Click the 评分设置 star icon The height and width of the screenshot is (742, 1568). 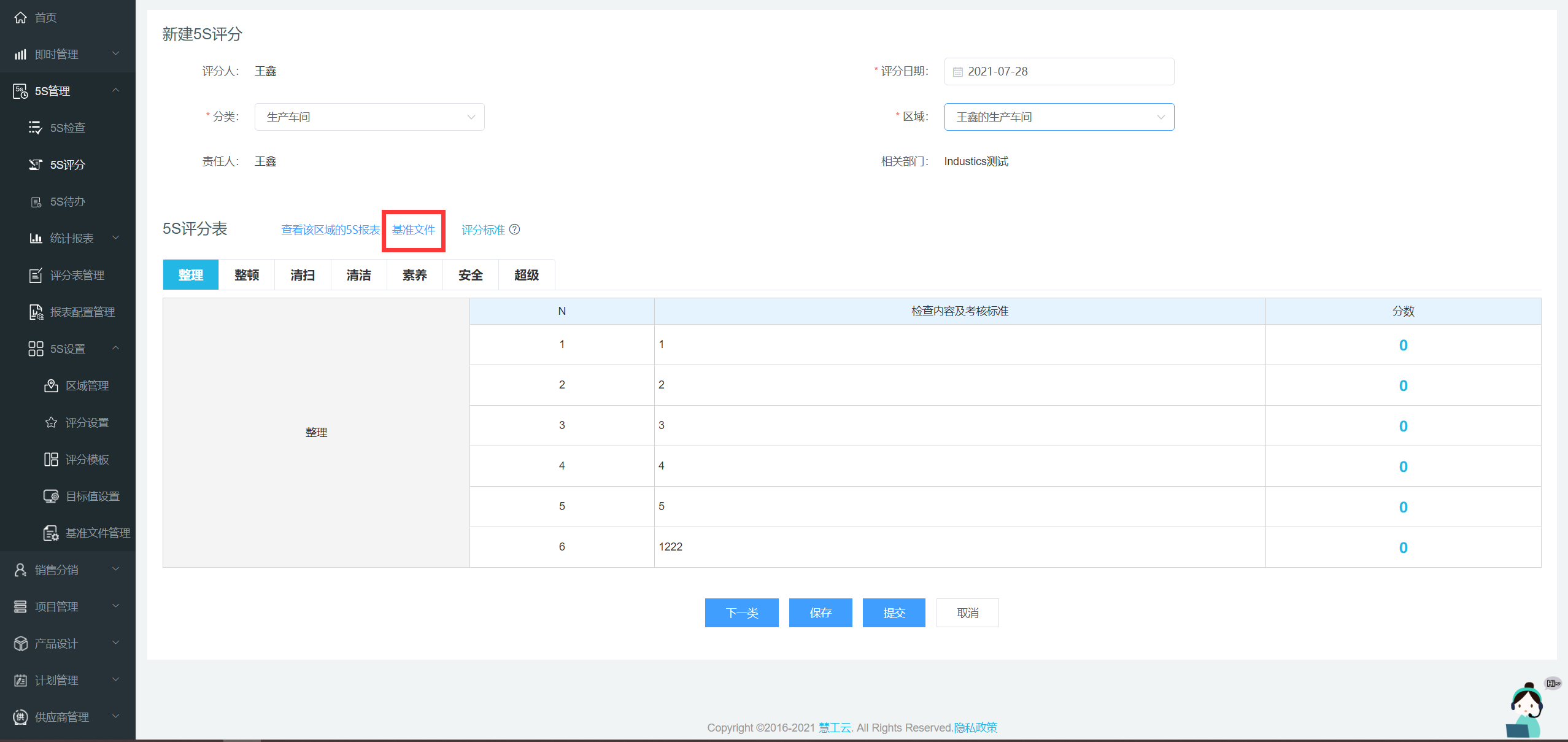[x=52, y=422]
